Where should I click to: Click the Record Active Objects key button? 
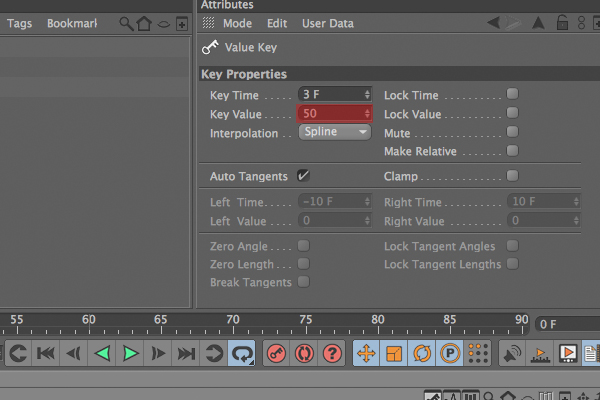(x=276, y=353)
